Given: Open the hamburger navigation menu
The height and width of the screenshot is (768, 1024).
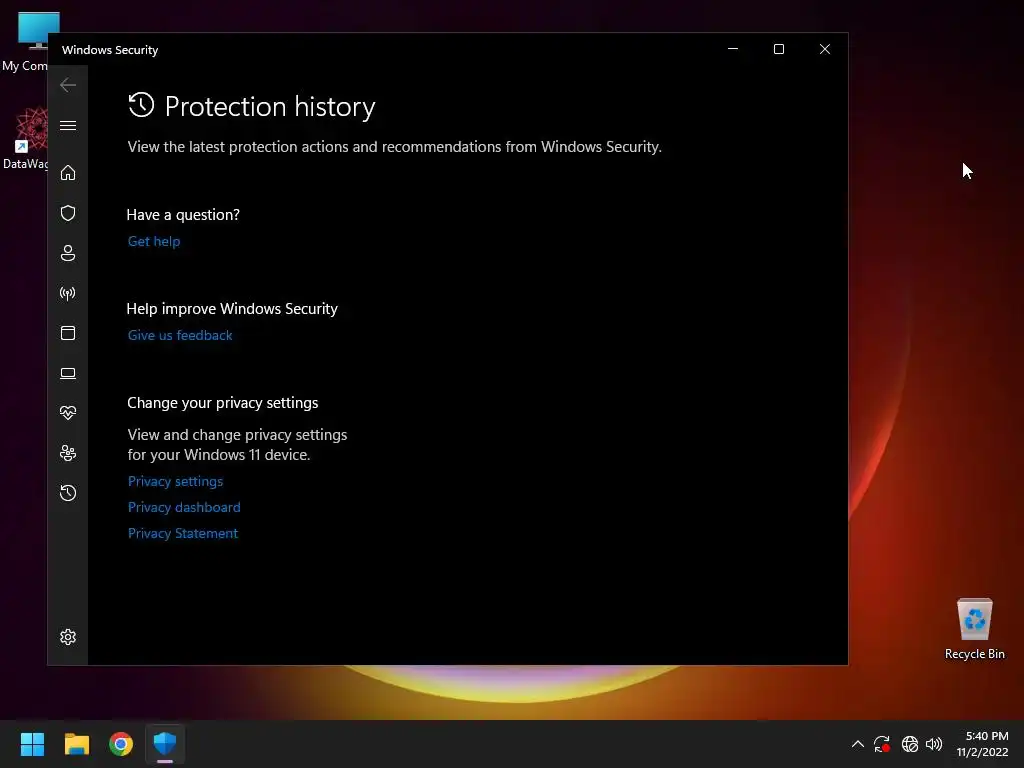Looking at the screenshot, I should 68,125.
